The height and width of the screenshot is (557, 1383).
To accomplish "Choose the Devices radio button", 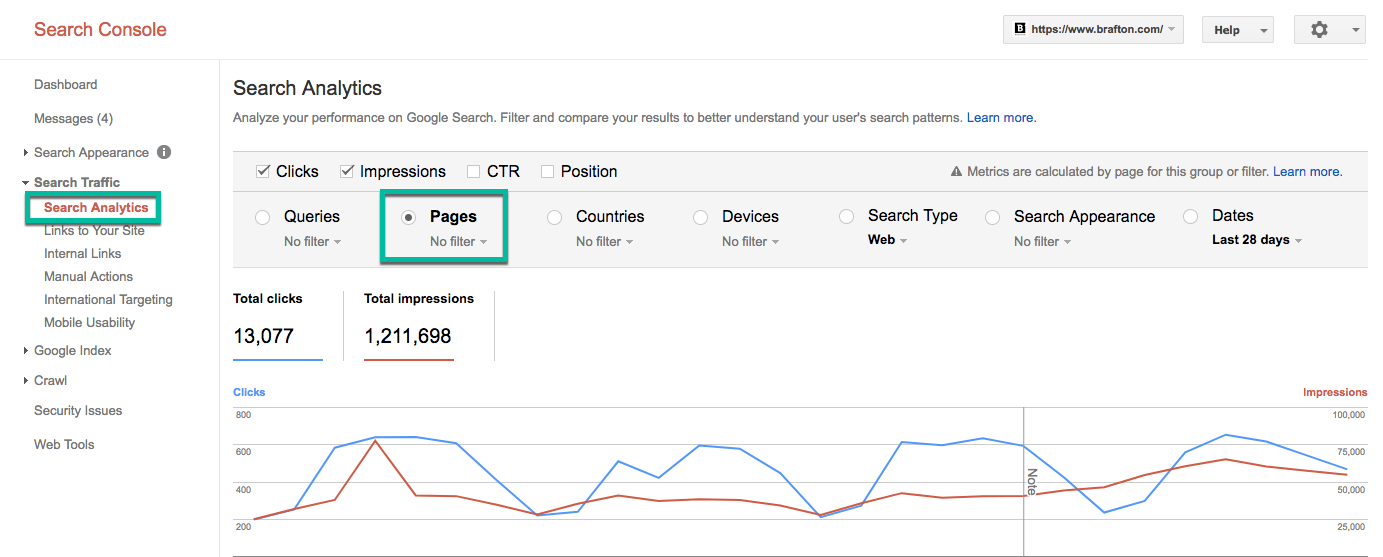I will [701, 217].
